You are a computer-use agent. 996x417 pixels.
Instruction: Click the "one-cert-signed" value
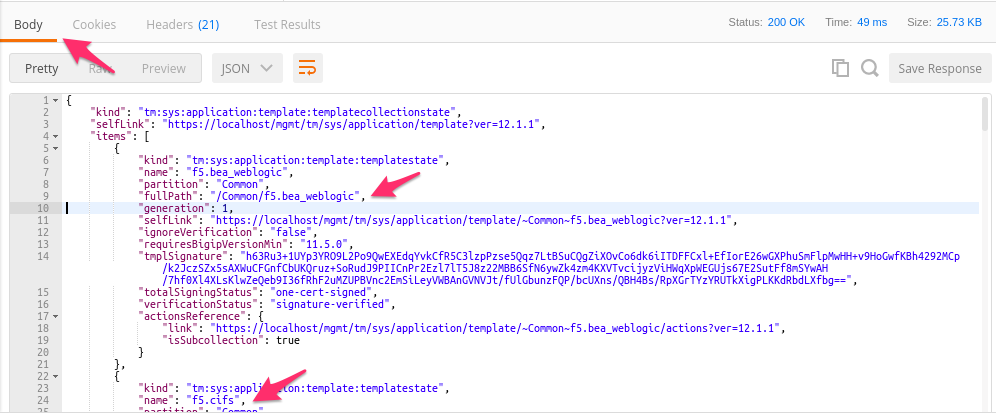click(x=325, y=292)
